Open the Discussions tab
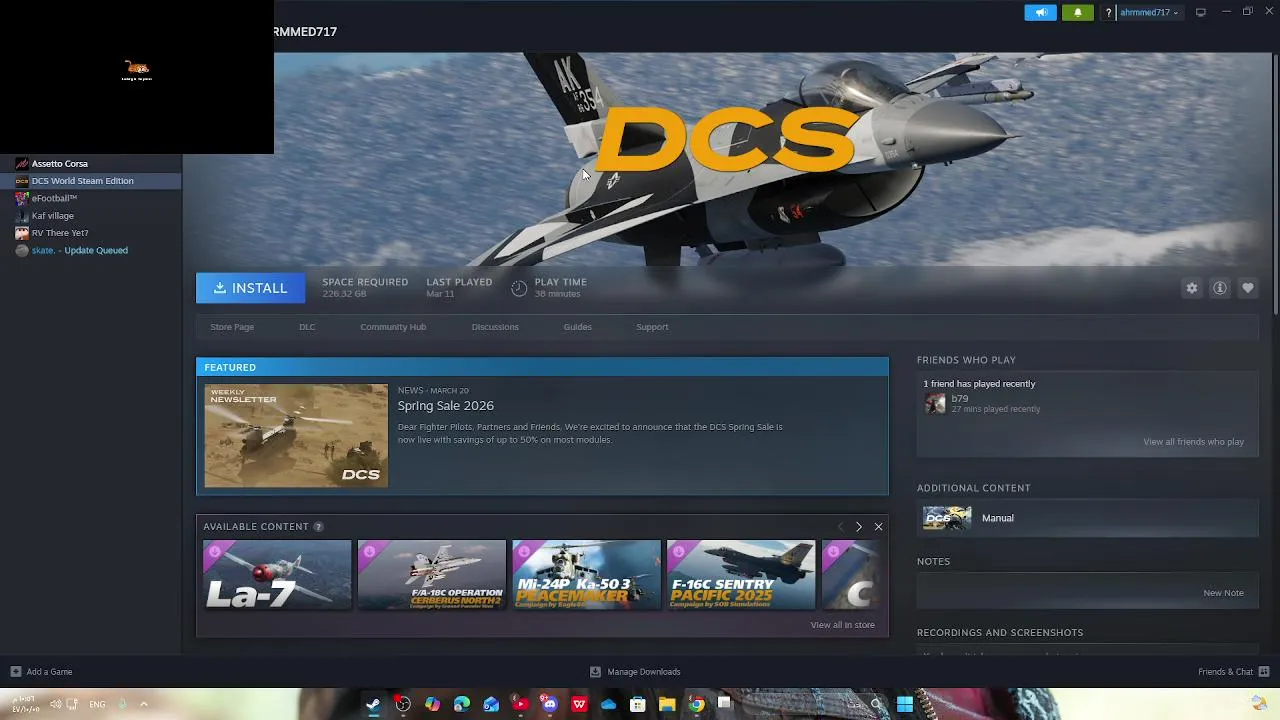The height and width of the screenshot is (720, 1280). coord(495,327)
